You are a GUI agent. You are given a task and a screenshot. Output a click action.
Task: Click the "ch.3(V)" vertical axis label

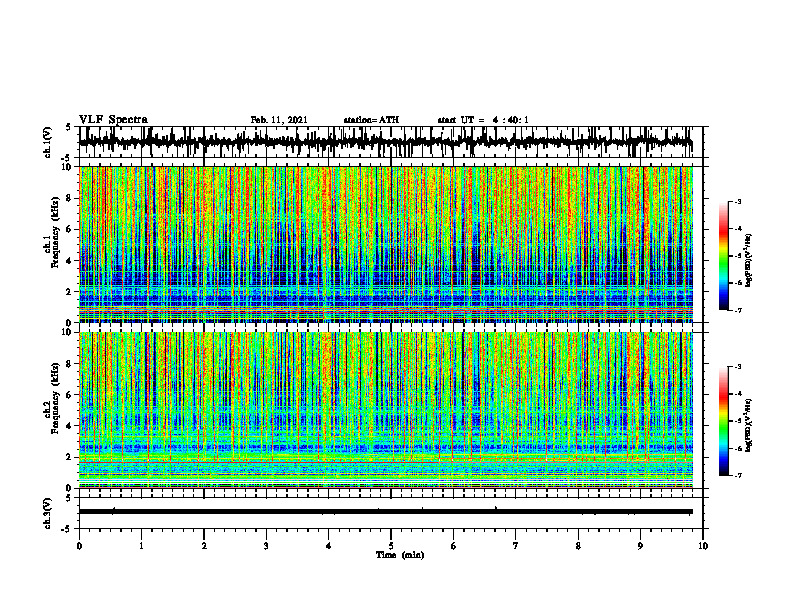click(x=48, y=513)
